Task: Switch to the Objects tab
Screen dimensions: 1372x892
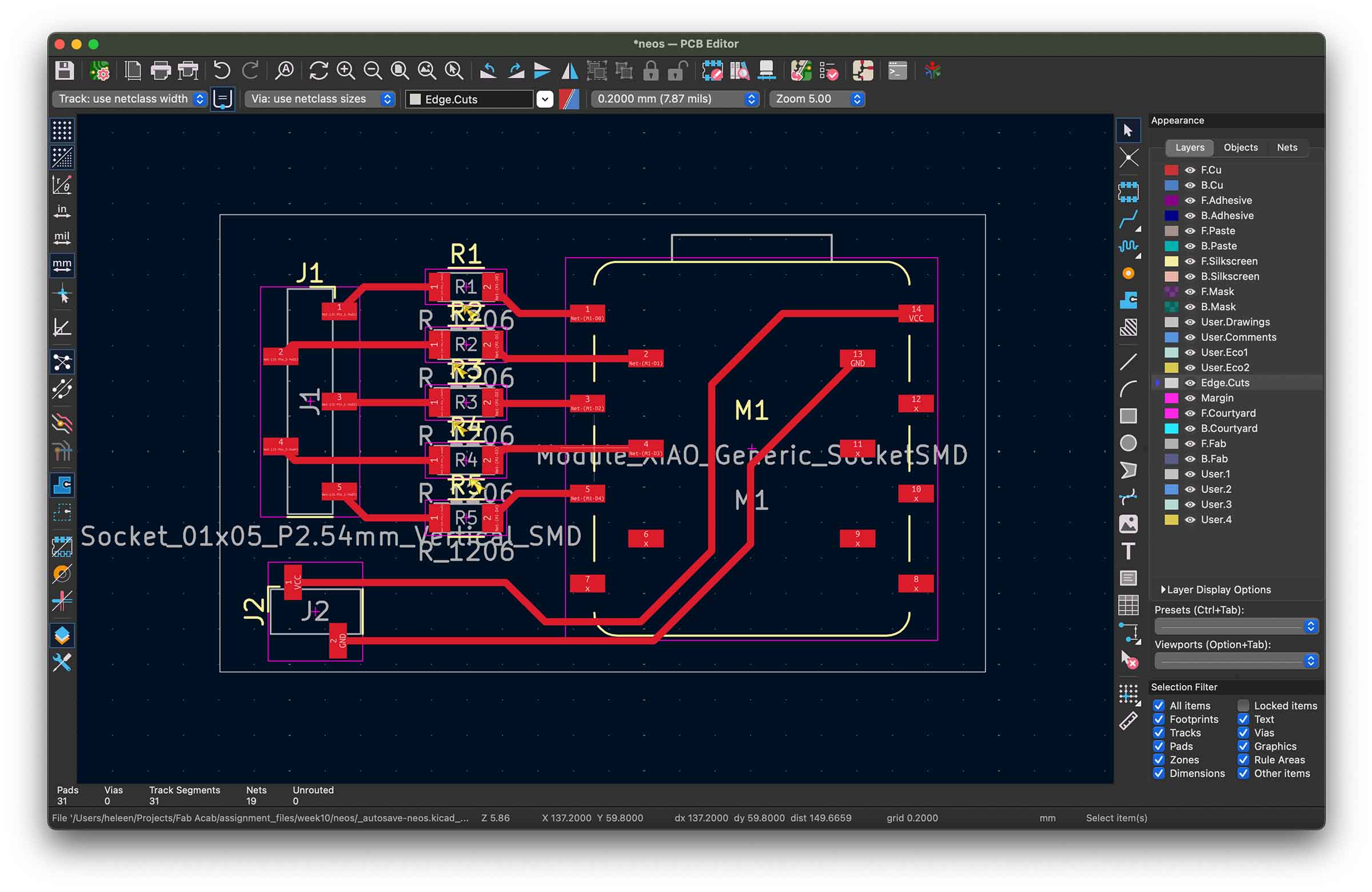Action: coord(1241,147)
